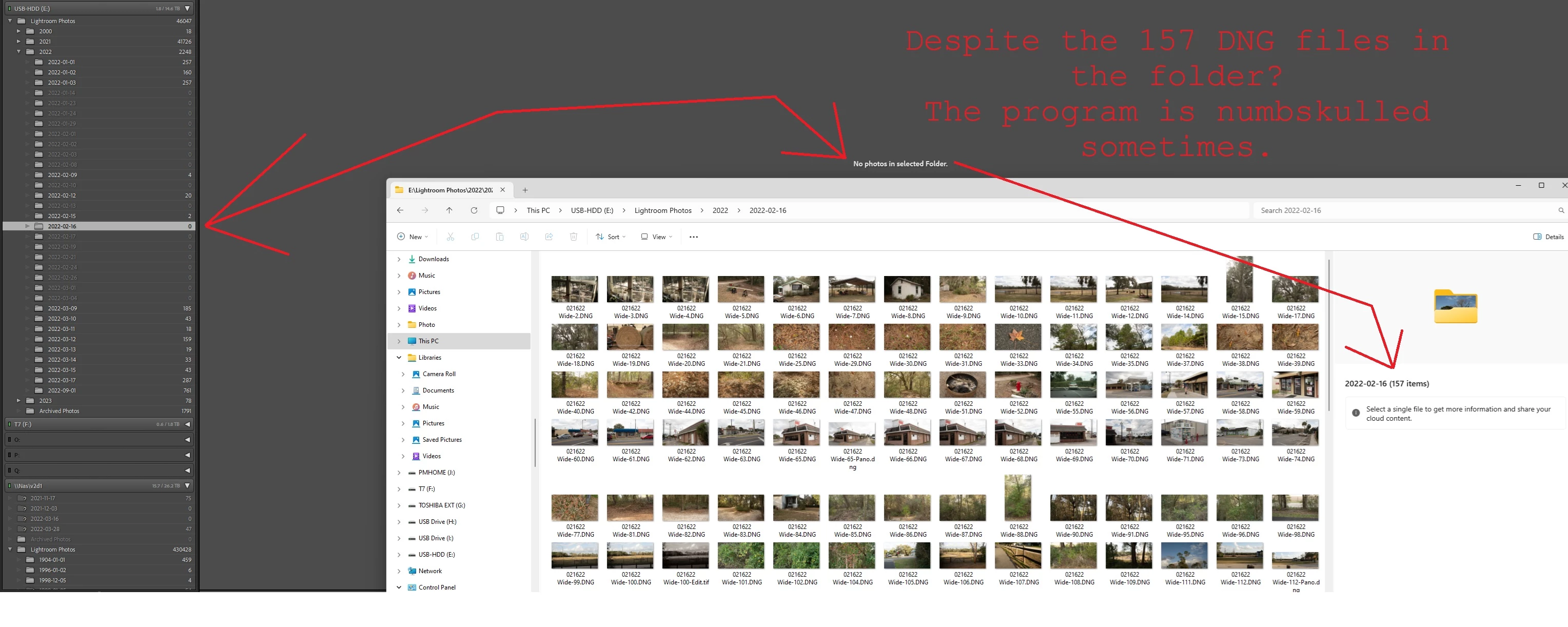Click the Delete trash icon

[x=574, y=237]
